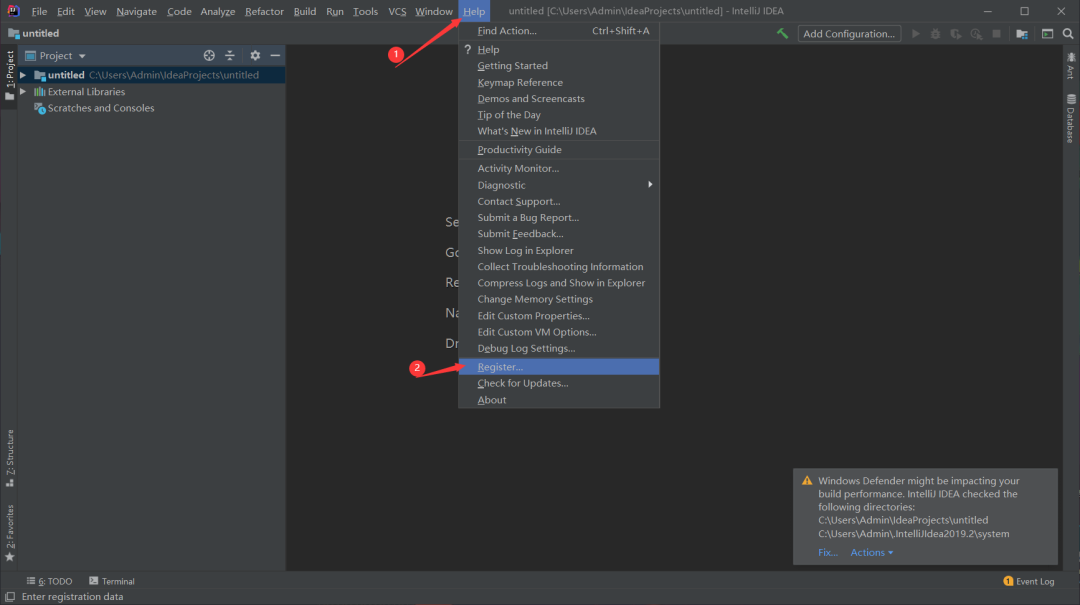Open the Ant tool window

pos(1070,65)
